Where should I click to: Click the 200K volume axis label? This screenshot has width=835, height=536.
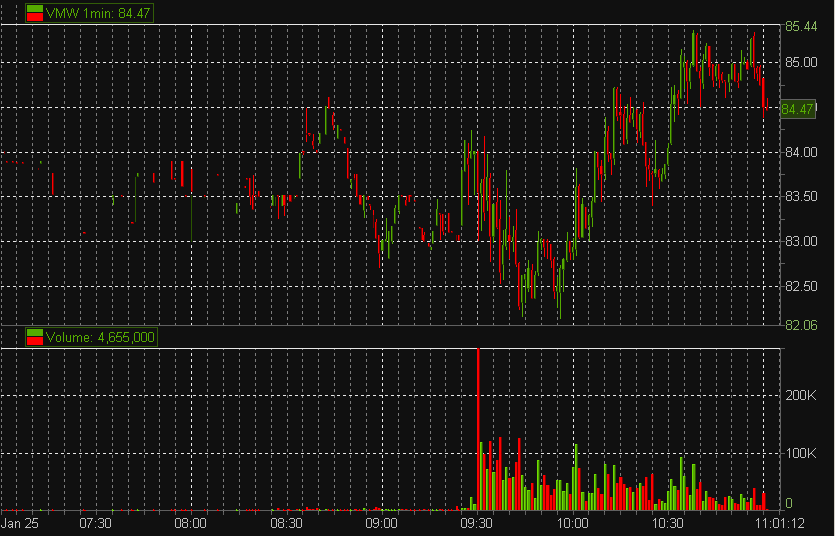(x=800, y=395)
